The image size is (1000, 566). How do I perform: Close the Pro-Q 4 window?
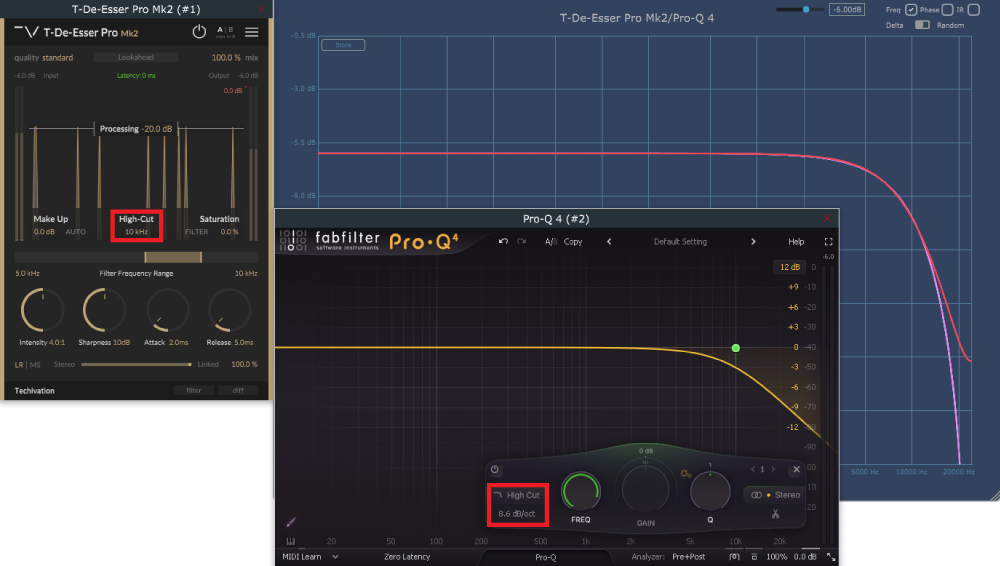(827, 218)
